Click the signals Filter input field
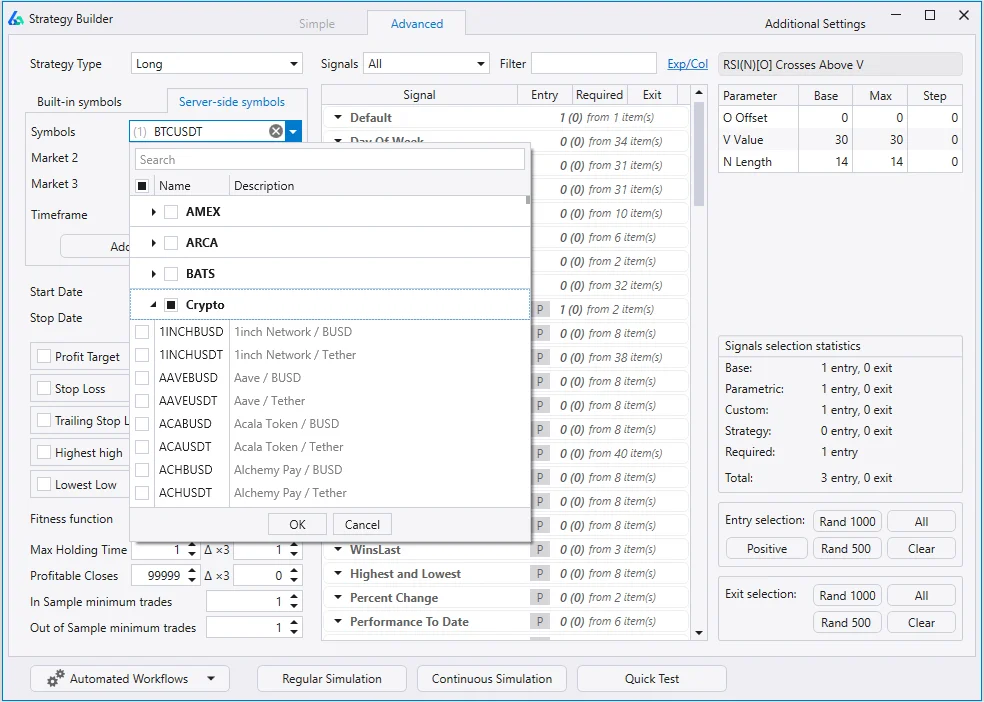This screenshot has height=702, width=984. pos(594,64)
